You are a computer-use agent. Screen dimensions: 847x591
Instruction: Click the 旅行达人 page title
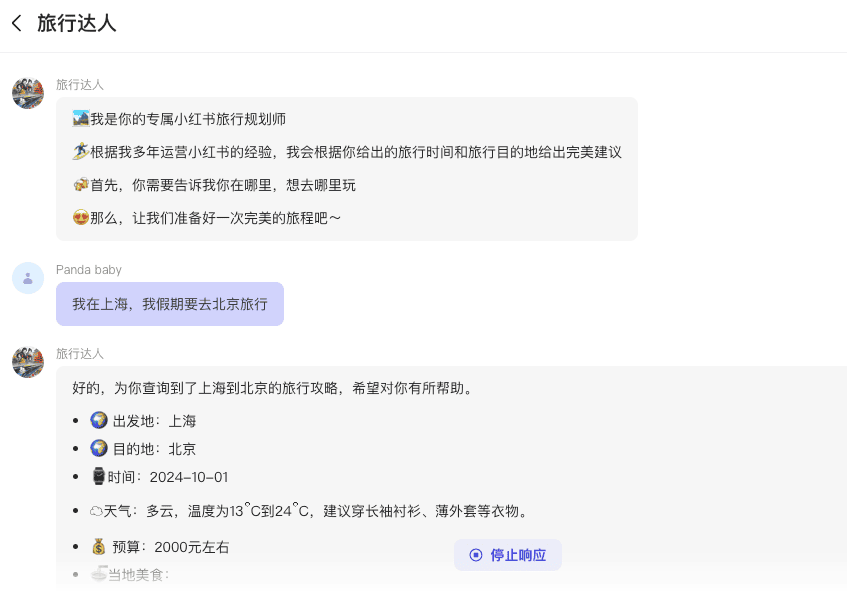pyautogui.click(x=77, y=23)
